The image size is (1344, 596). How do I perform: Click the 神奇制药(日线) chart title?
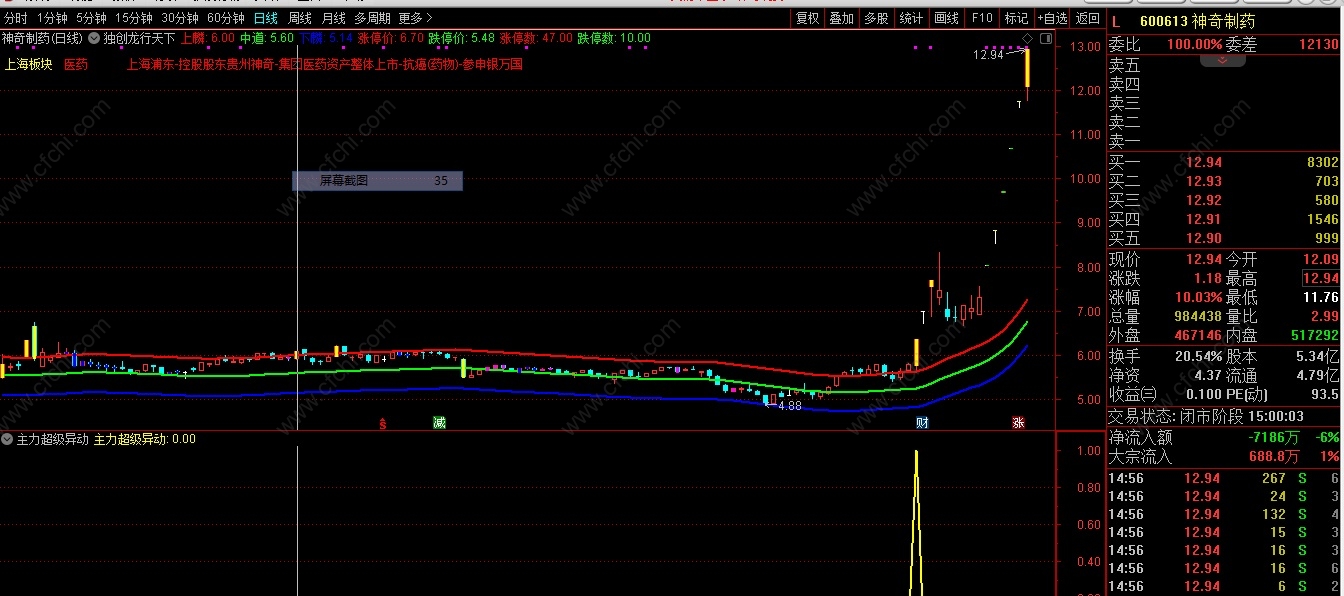(x=43, y=38)
